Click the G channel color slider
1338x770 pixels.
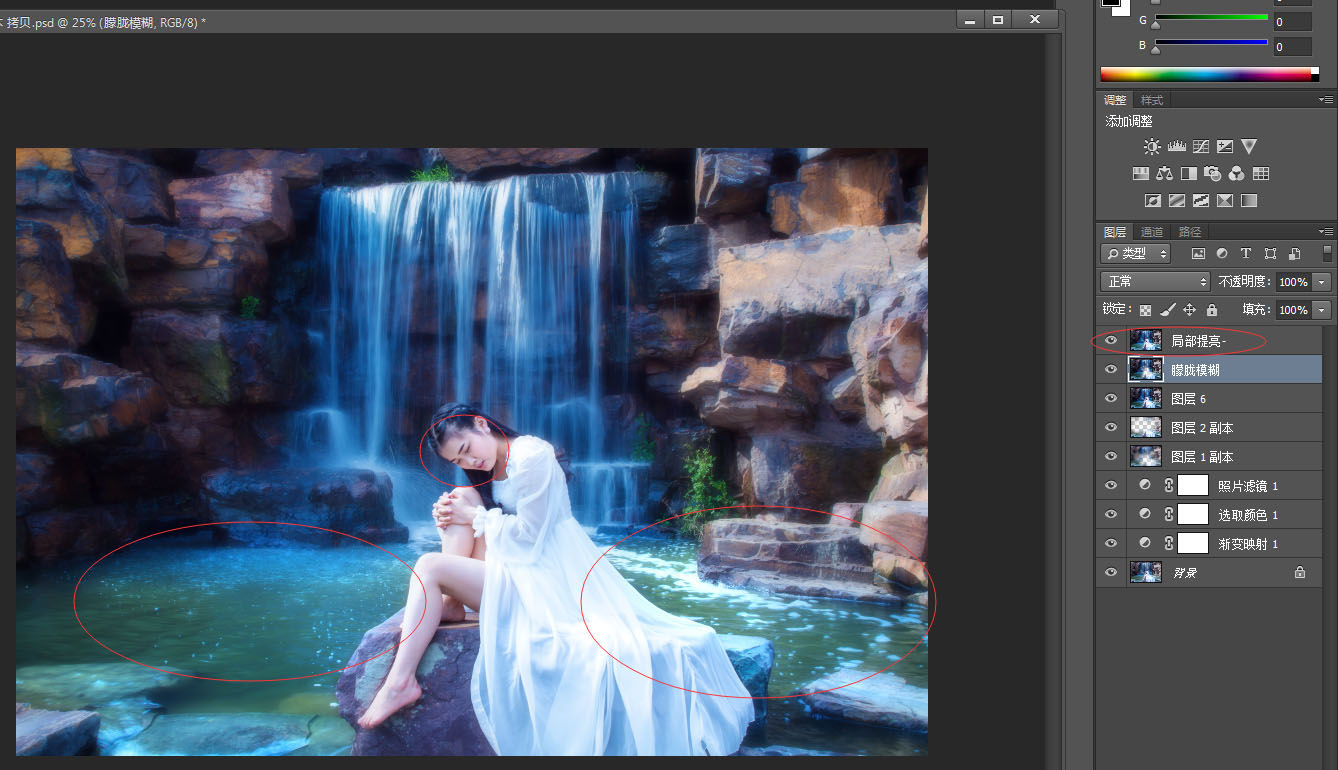coord(1212,19)
